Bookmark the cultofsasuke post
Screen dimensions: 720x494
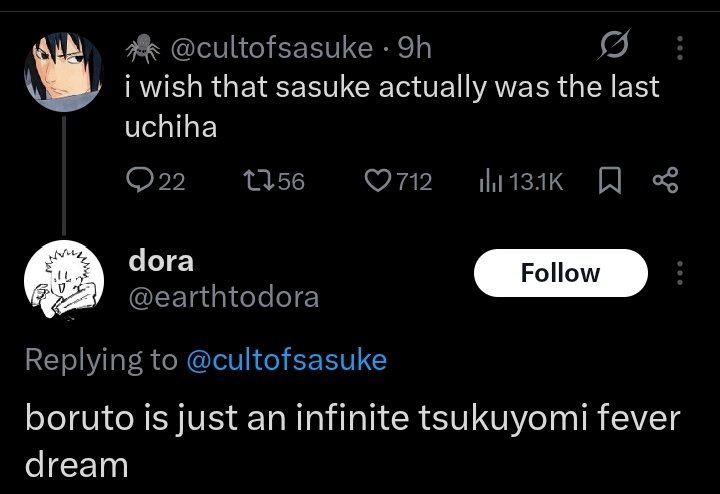point(608,181)
